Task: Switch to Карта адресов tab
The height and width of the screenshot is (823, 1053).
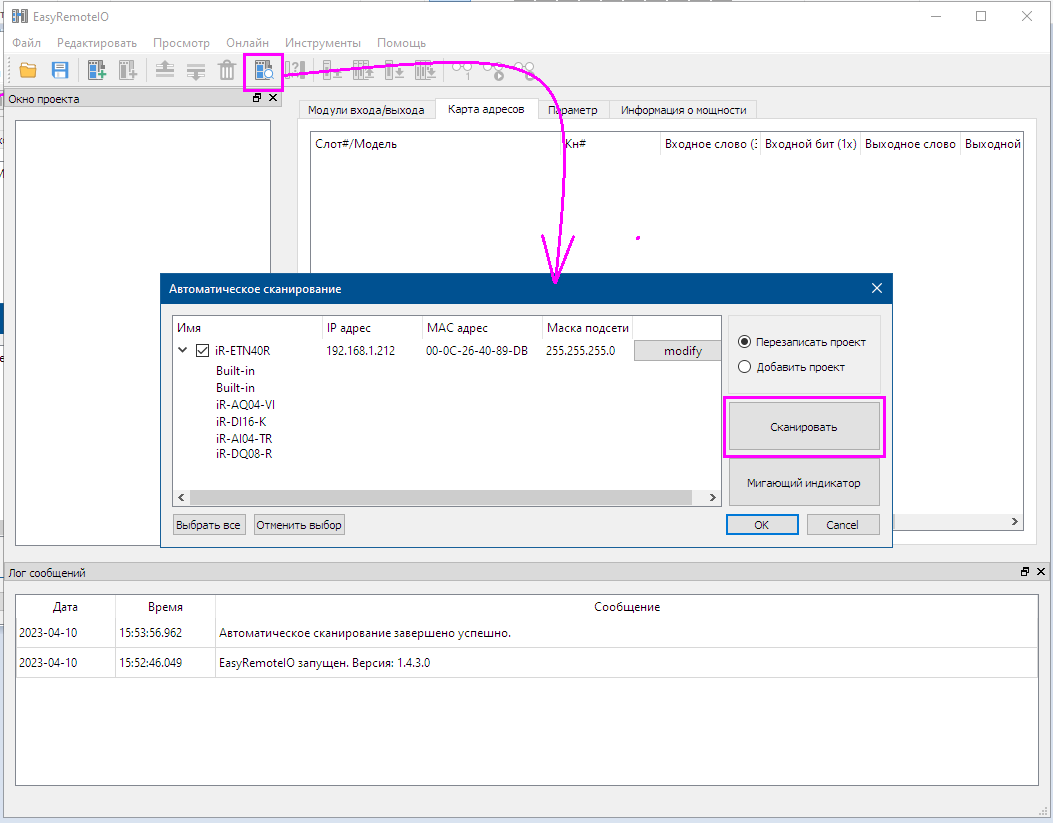Action: tap(486, 109)
